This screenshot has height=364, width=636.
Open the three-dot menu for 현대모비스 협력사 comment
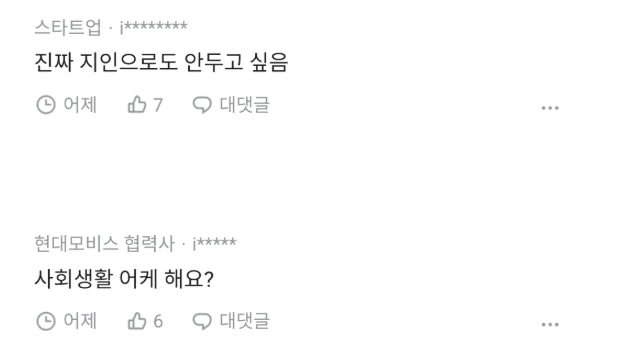[550, 324]
